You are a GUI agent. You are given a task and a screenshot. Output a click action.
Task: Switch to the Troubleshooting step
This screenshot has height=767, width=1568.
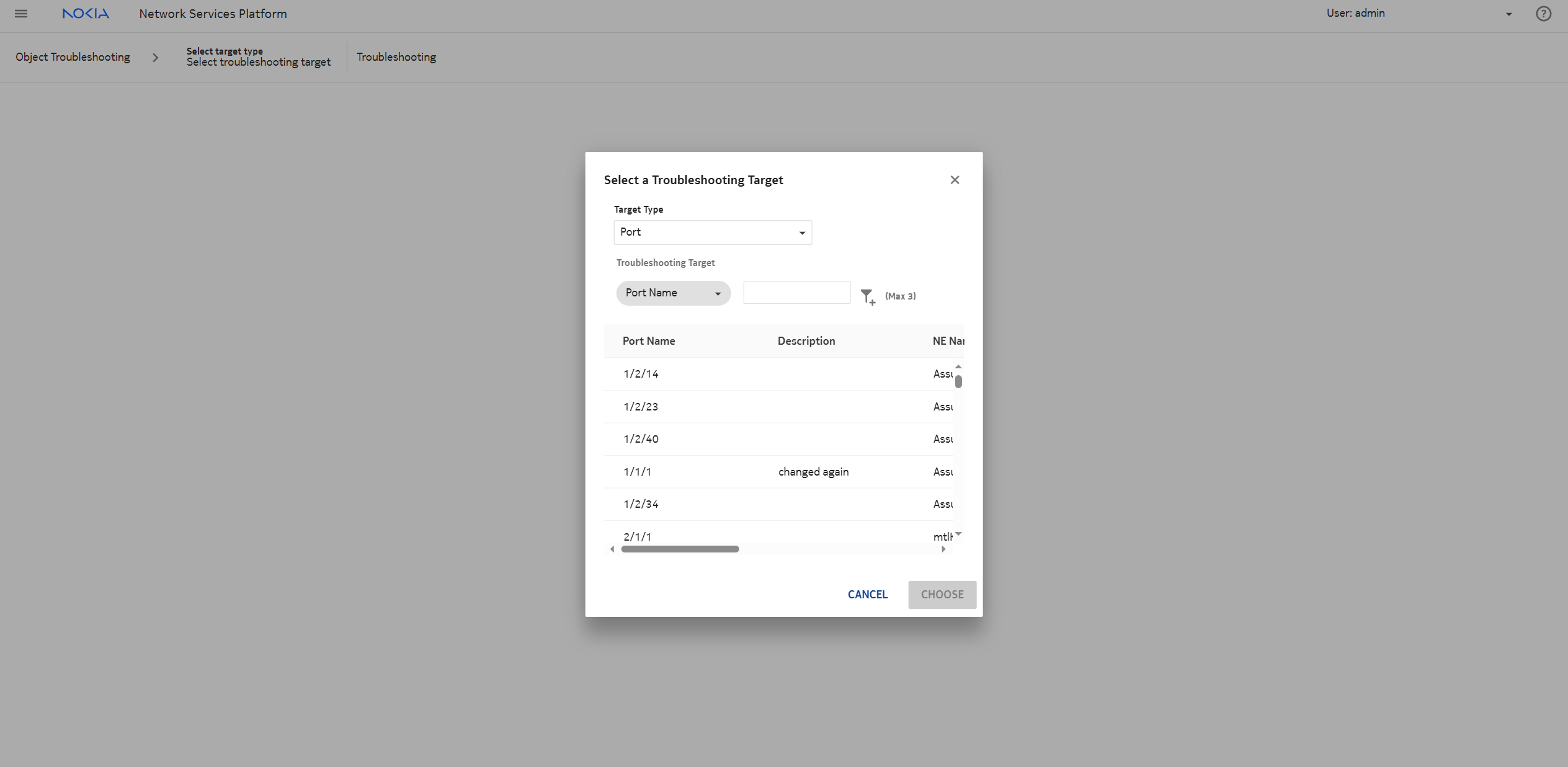396,57
